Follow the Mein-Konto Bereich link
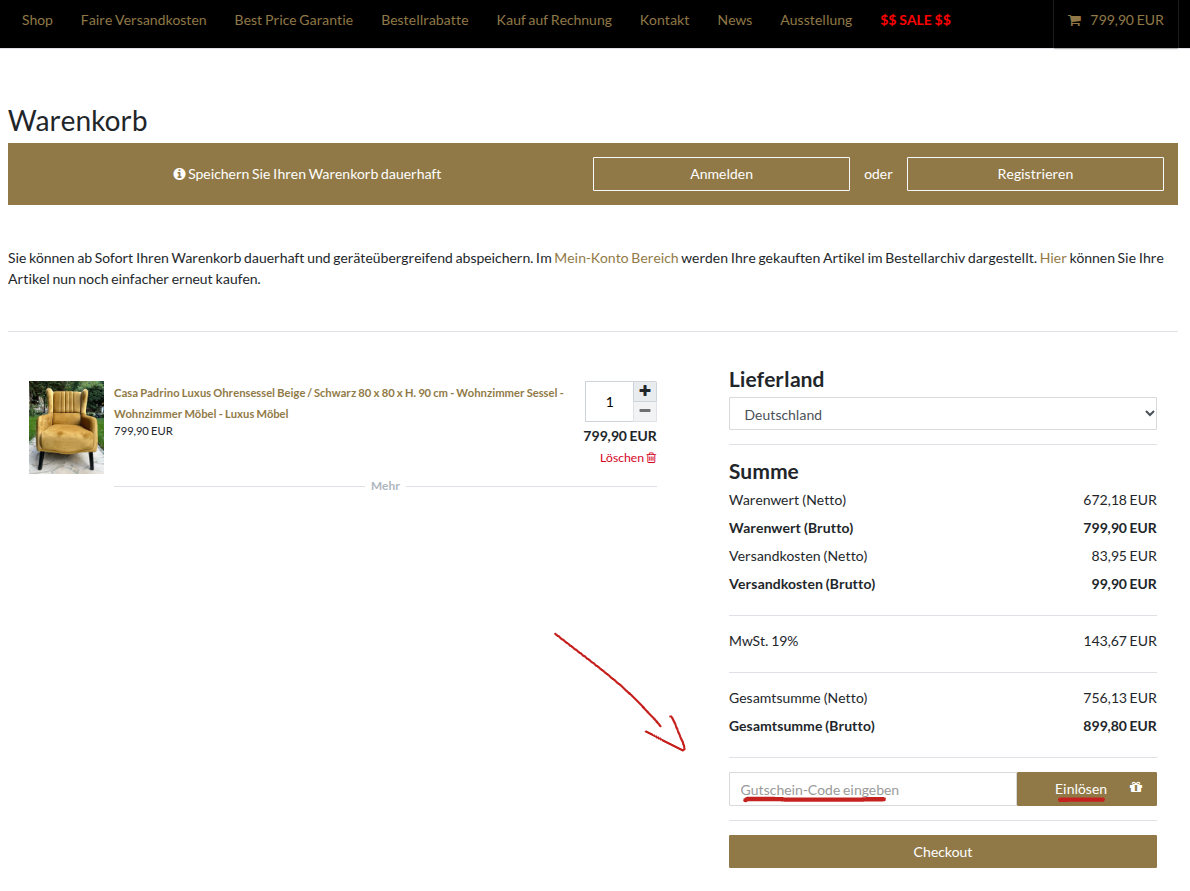This screenshot has width=1190, height=891. [616, 258]
